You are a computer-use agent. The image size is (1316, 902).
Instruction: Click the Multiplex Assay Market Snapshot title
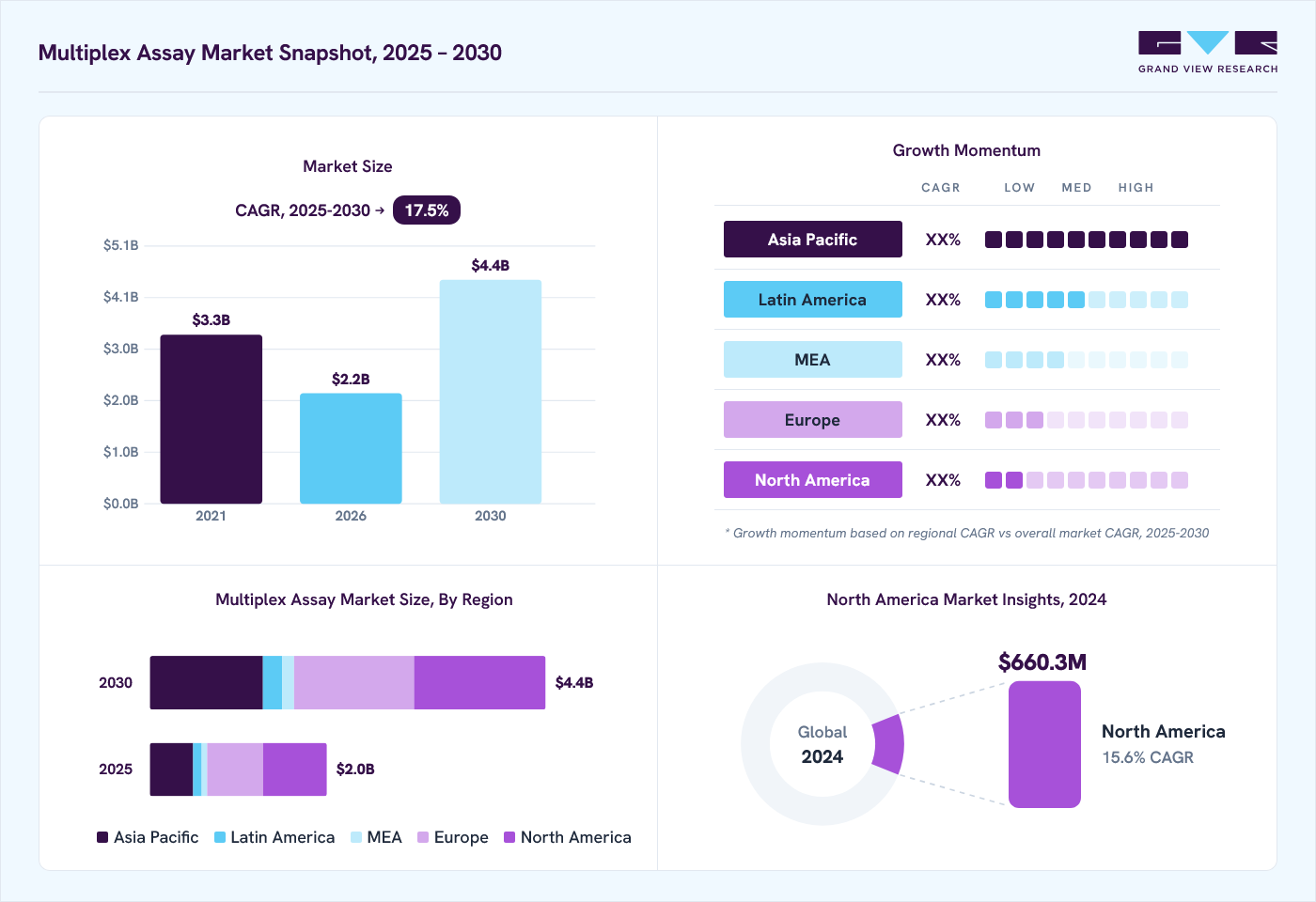point(270,53)
